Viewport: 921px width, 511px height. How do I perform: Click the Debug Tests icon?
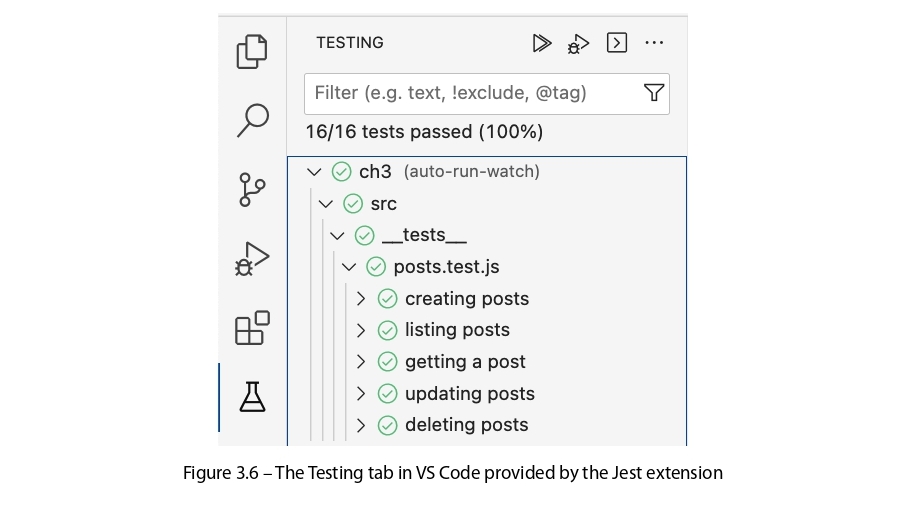578,43
